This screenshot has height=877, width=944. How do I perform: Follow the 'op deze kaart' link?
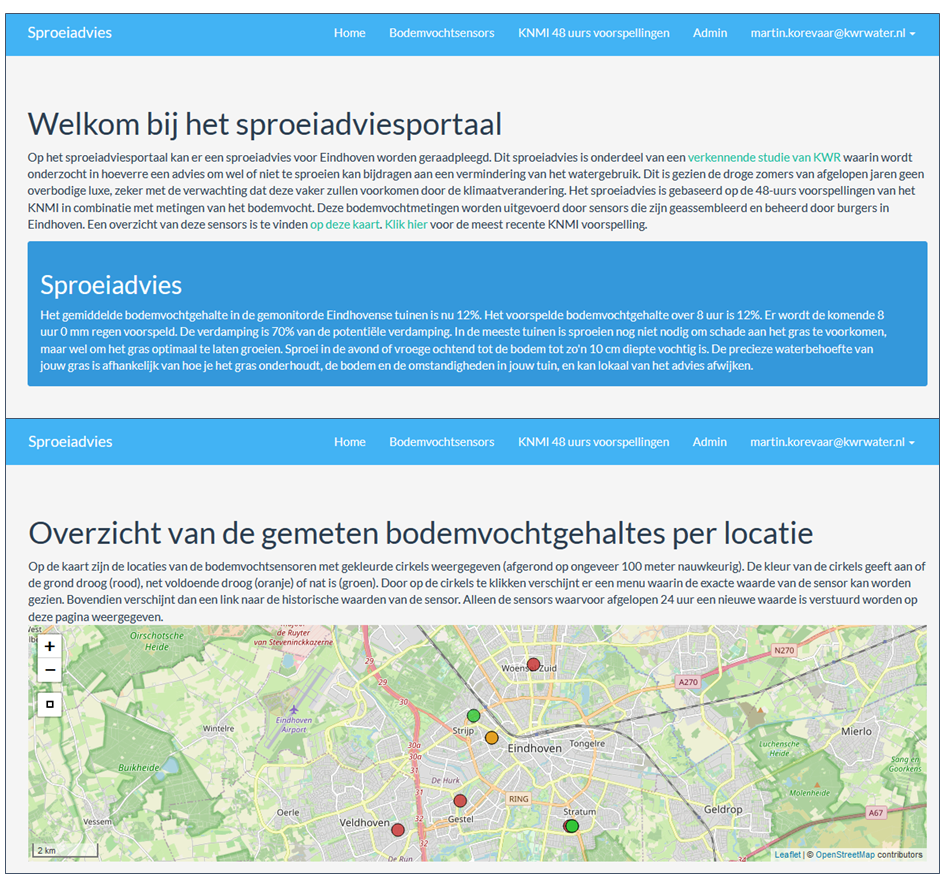point(345,225)
